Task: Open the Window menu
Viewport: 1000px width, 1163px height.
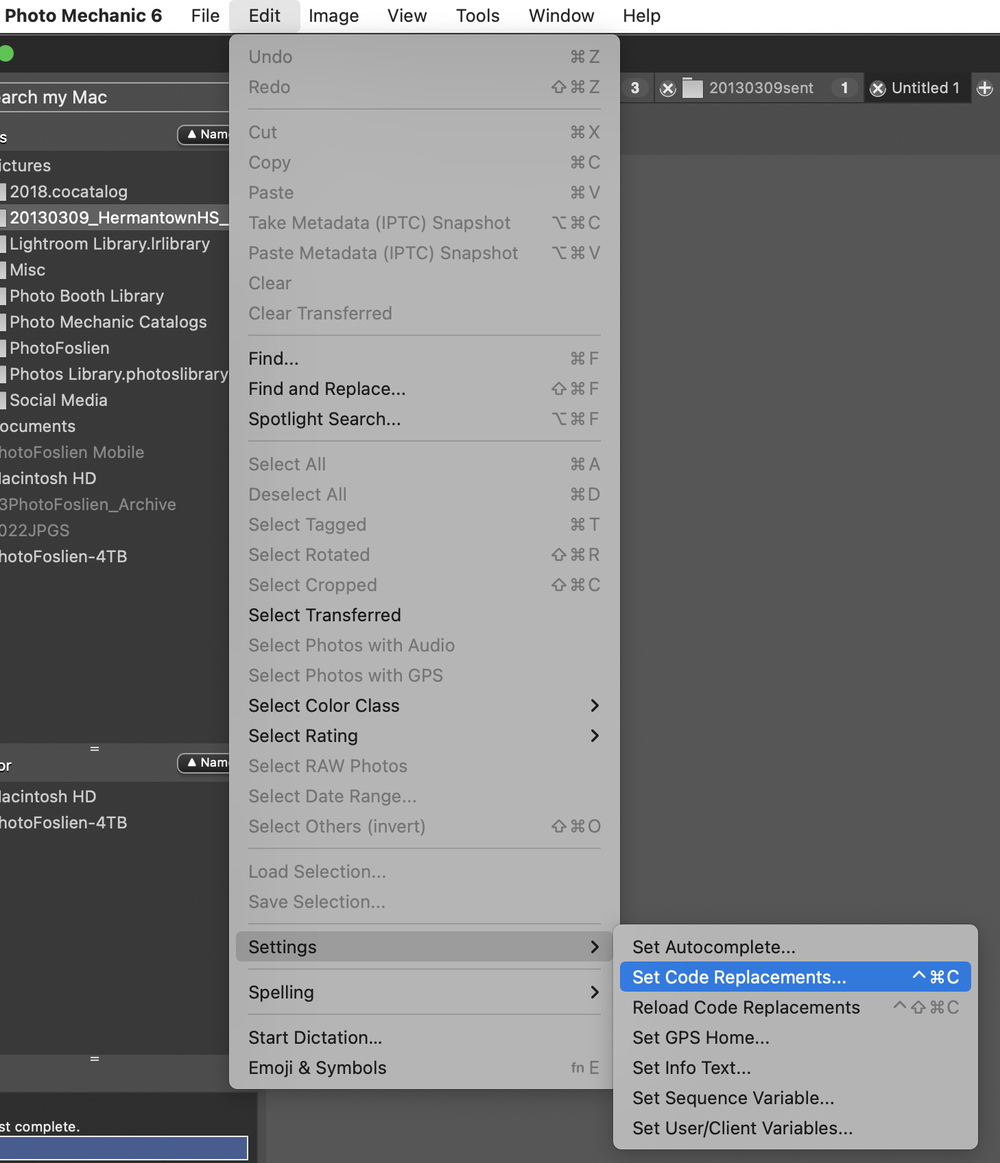Action: [x=561, y=16]
